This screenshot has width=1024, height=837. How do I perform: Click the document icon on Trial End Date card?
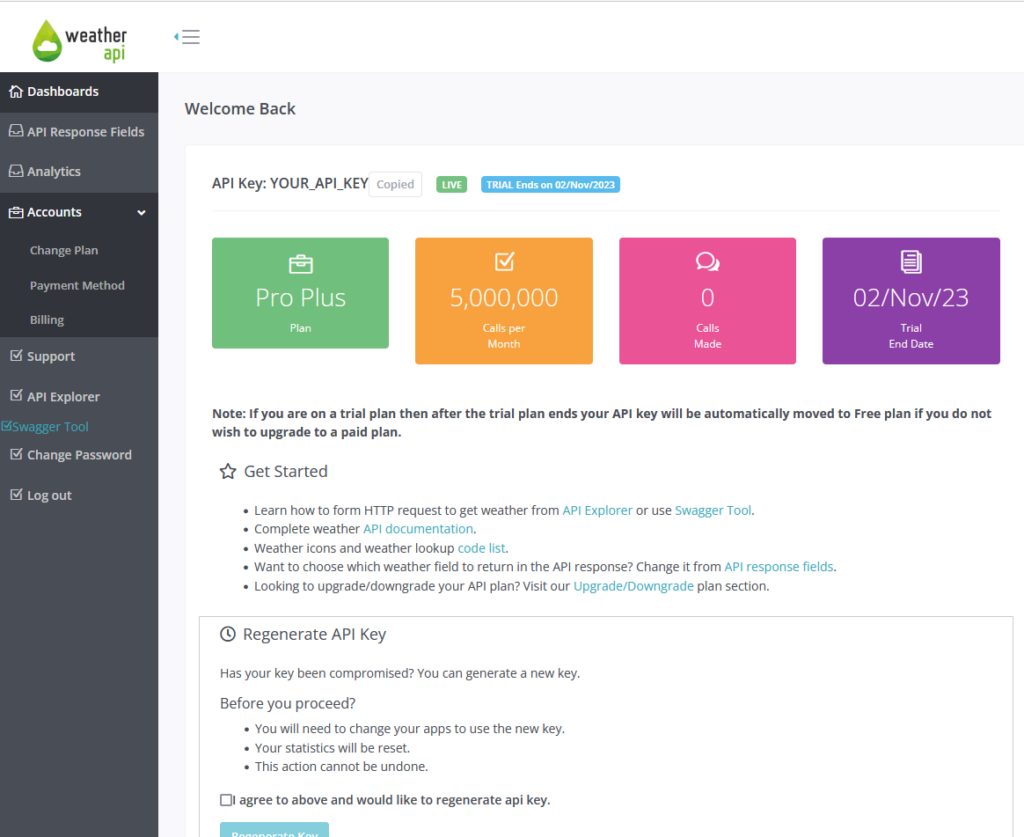click(911, 262)
